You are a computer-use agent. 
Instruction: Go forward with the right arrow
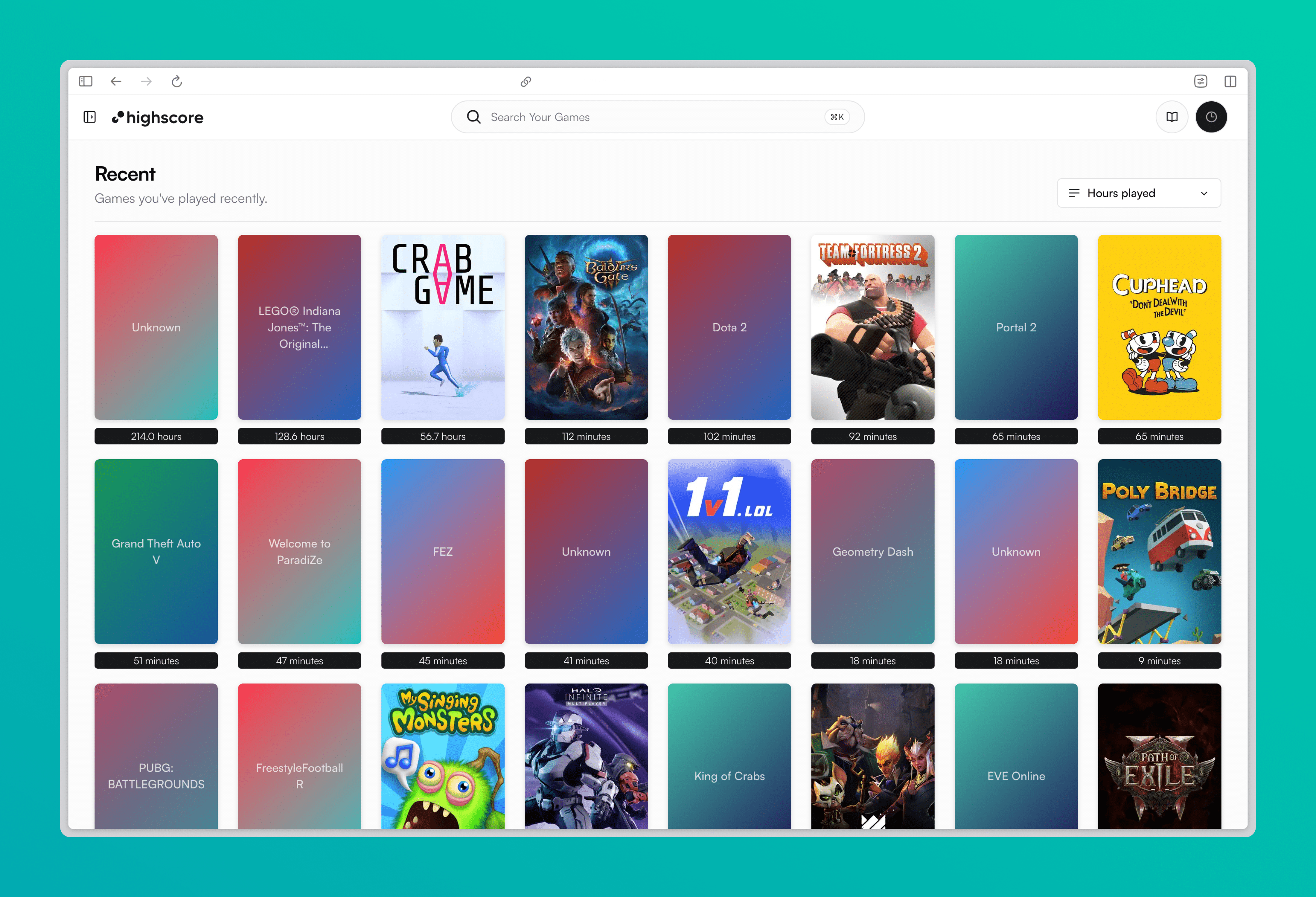[146, 82]
